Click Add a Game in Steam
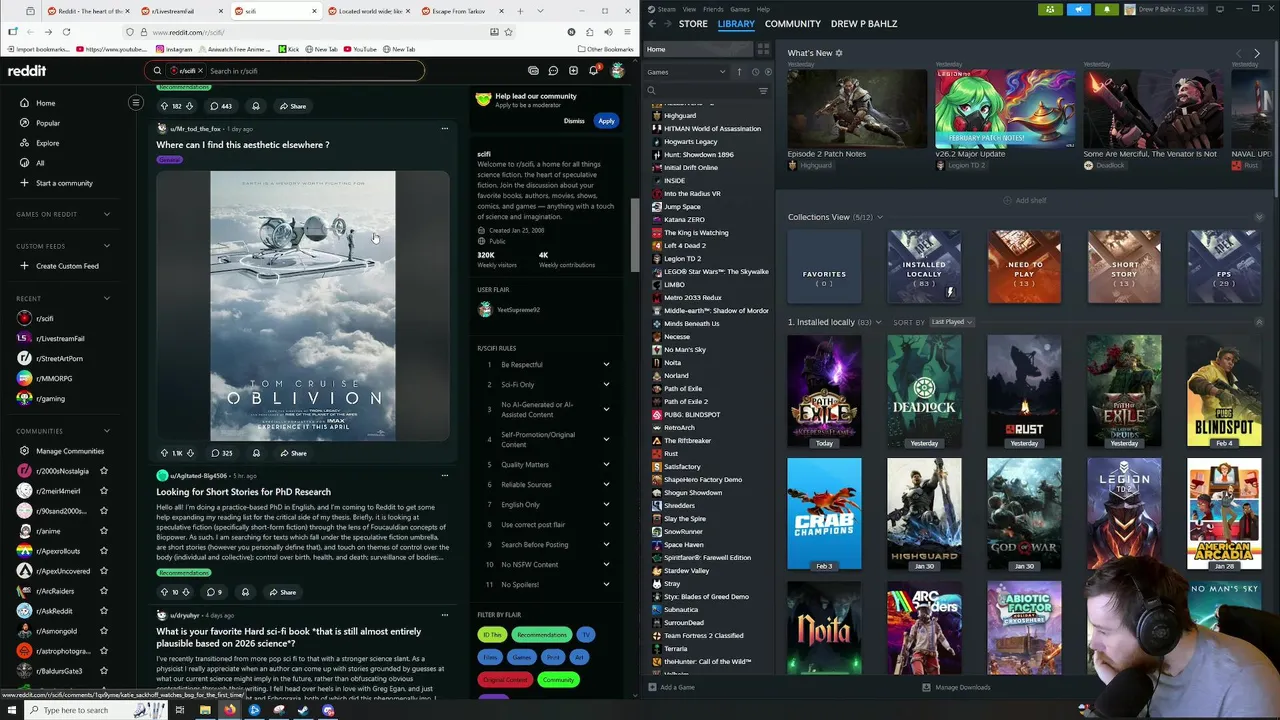Screen dimensions: 1280x720 [672, 687]
